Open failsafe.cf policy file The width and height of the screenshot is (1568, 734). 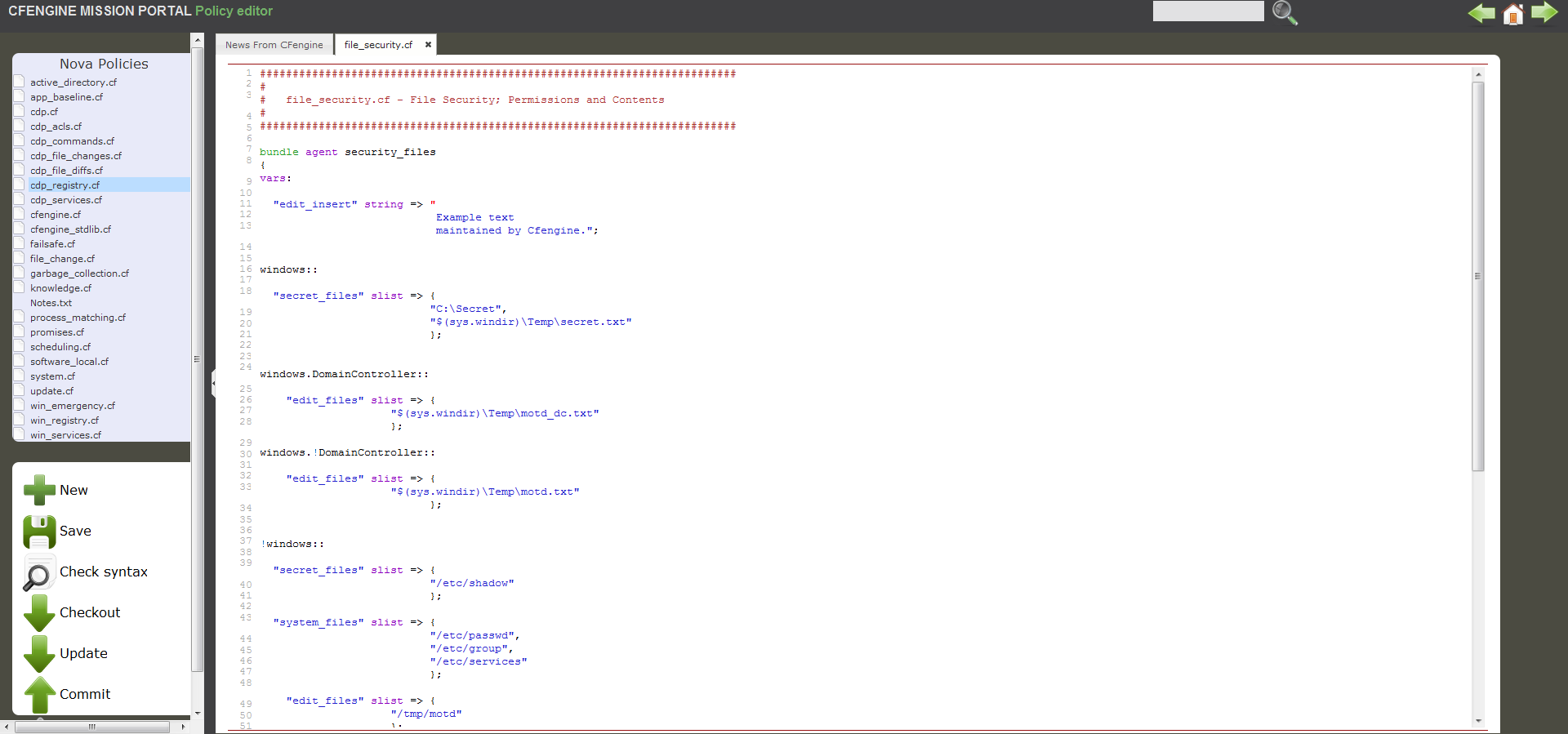pos(52,244)
